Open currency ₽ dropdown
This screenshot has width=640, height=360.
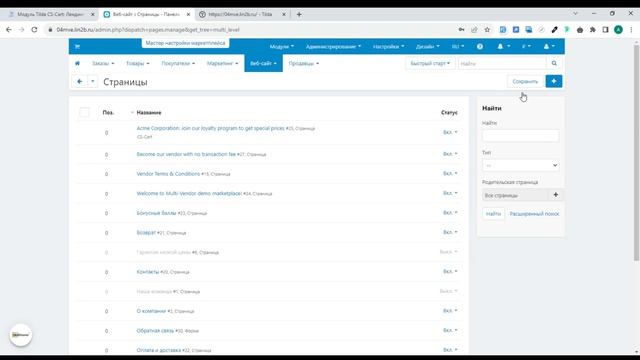(x=526, y=47)
